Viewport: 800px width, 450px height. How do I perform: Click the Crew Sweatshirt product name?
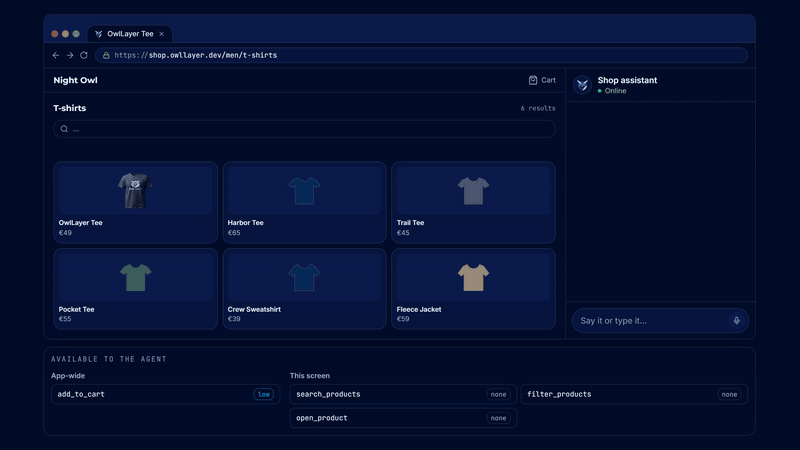[254, 309]
